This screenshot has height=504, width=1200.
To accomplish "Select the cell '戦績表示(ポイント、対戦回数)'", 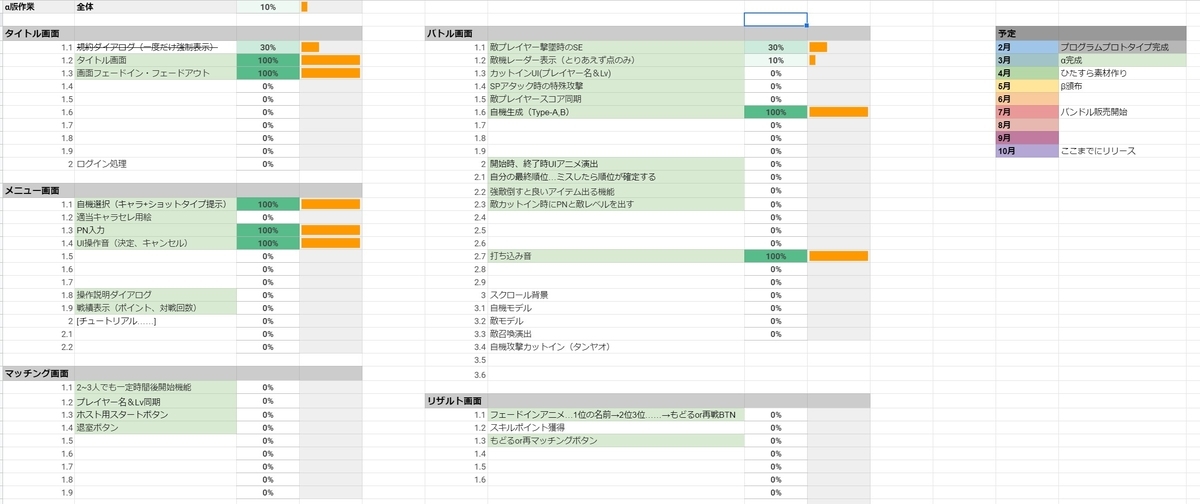I will coord(155,308).
